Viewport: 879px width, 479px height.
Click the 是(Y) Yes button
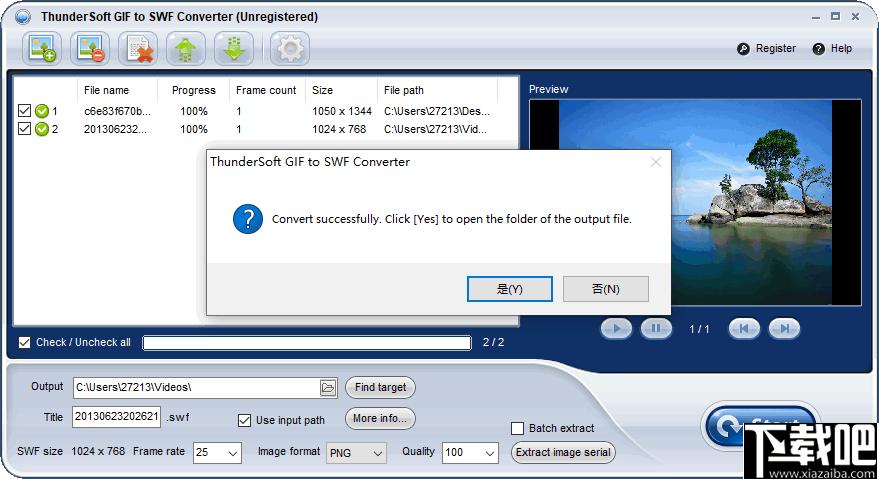click(x=510, y=289)
